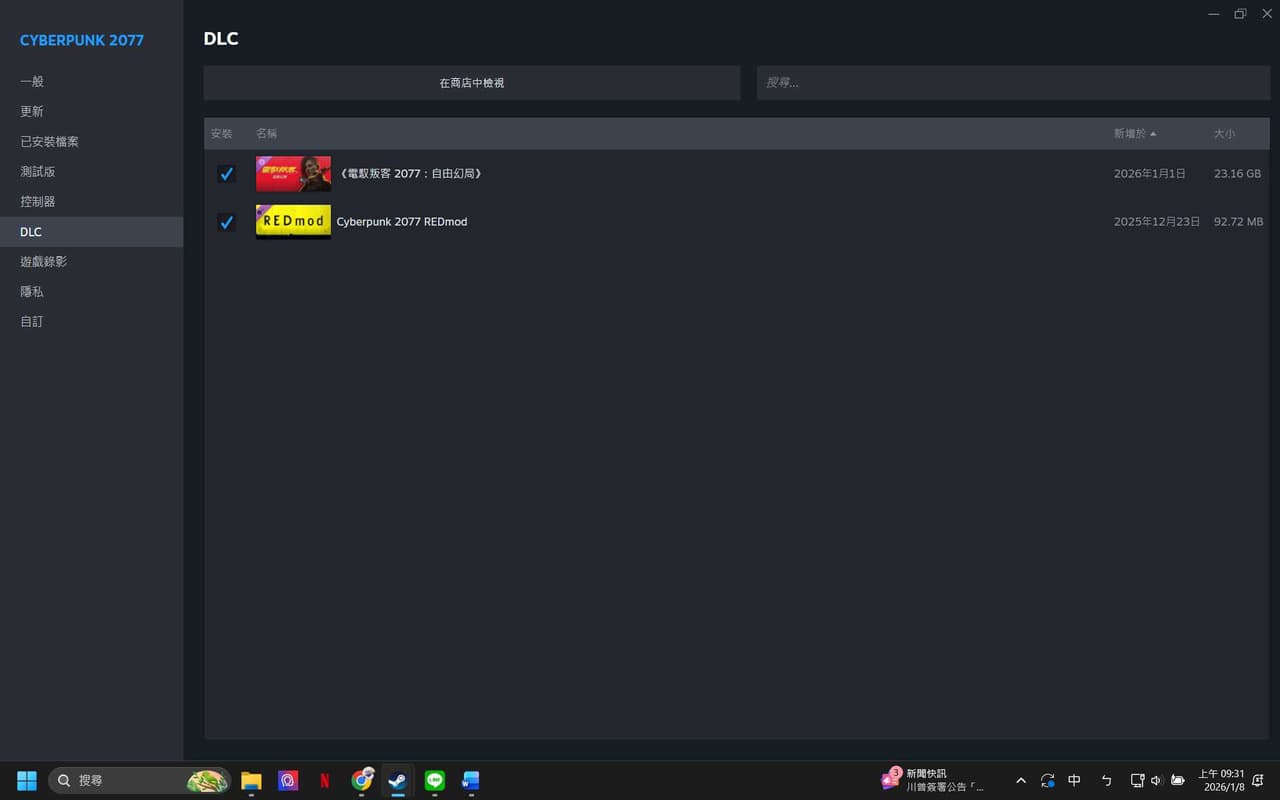1280x800 pixels.
Task: Go to the 測試版 section
Action: (38, 171)
